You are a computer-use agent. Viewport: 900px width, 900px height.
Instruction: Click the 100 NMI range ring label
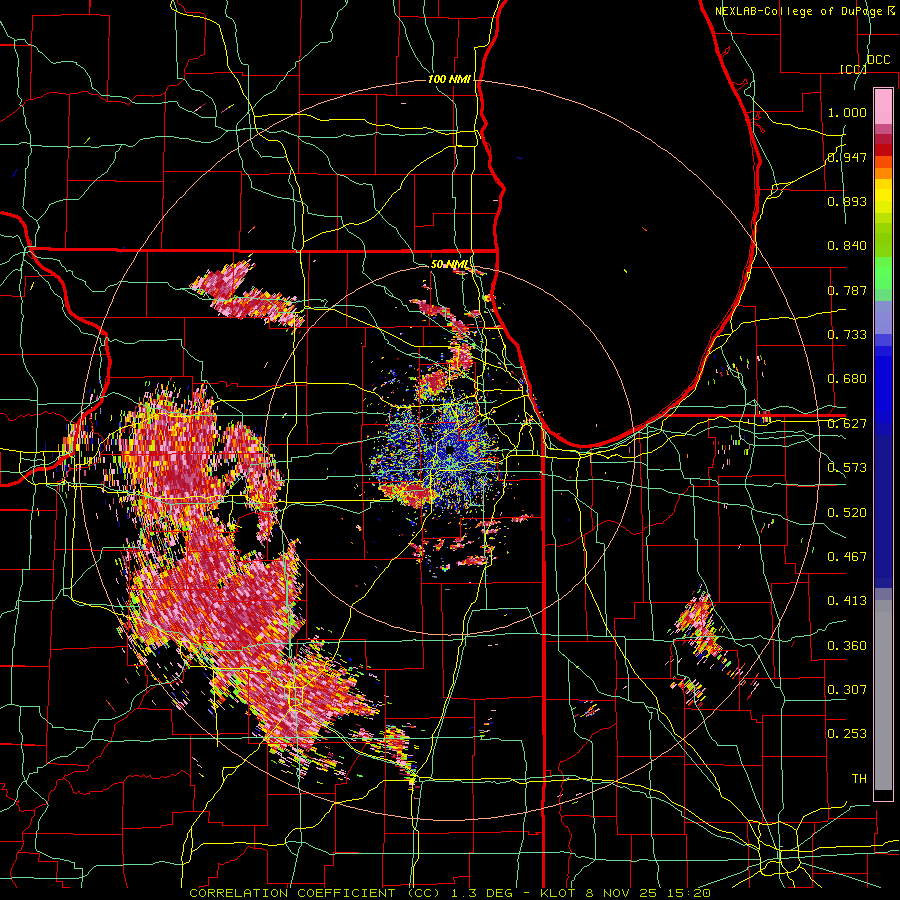tap(449, 79)
